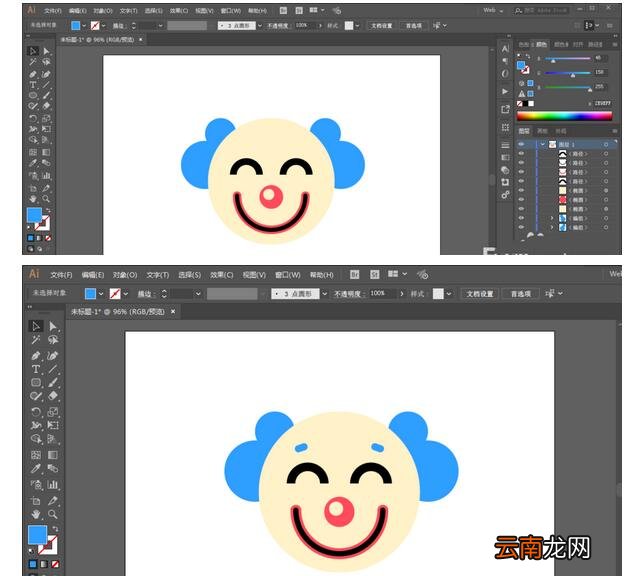Click hex color input field in Color panel
628x576 pixels.
click(603, 103)
